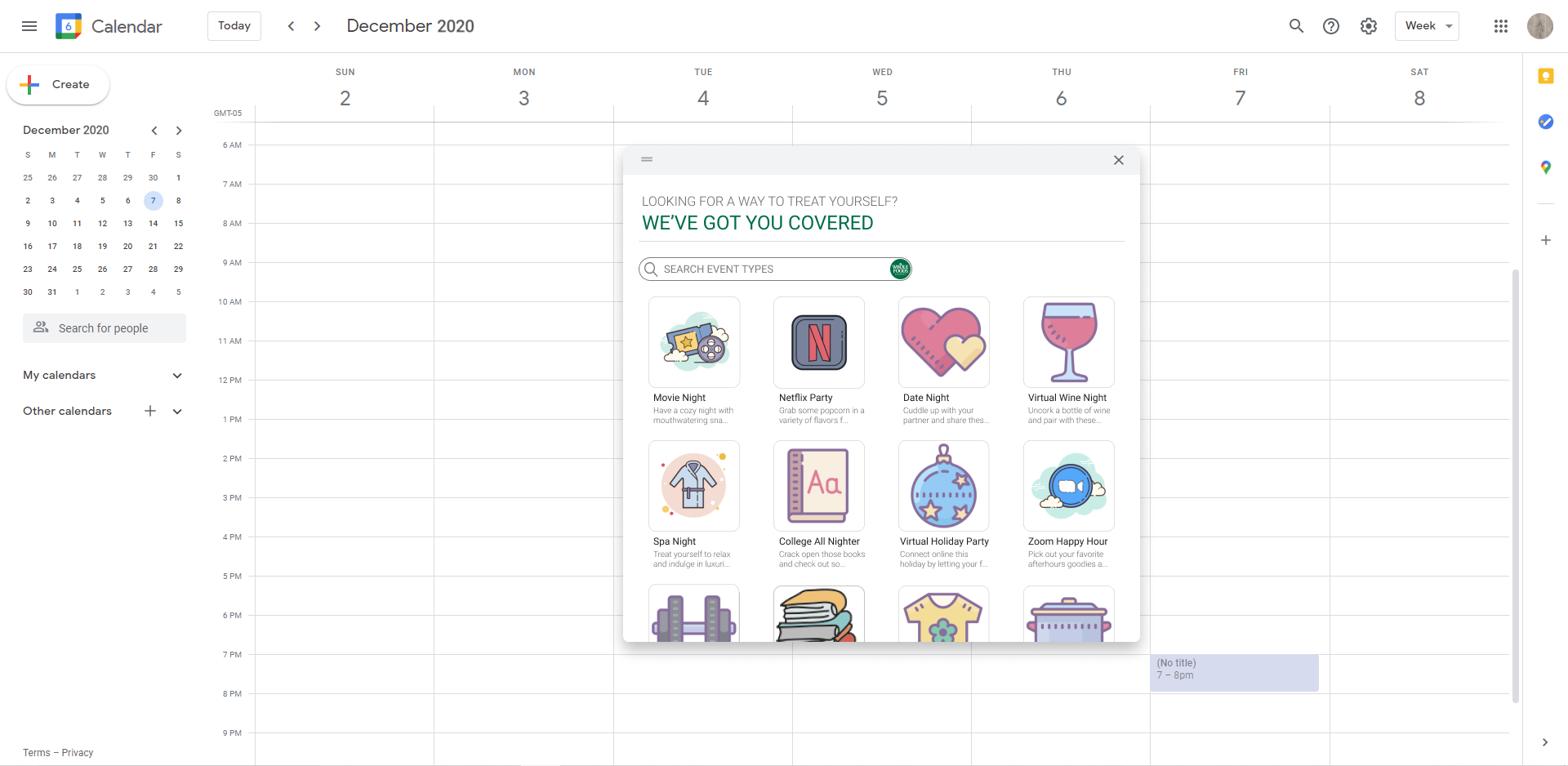Screen dimensions: 1568x766
Task: Open the Google apps grid
Action: tap(1501, 26)
